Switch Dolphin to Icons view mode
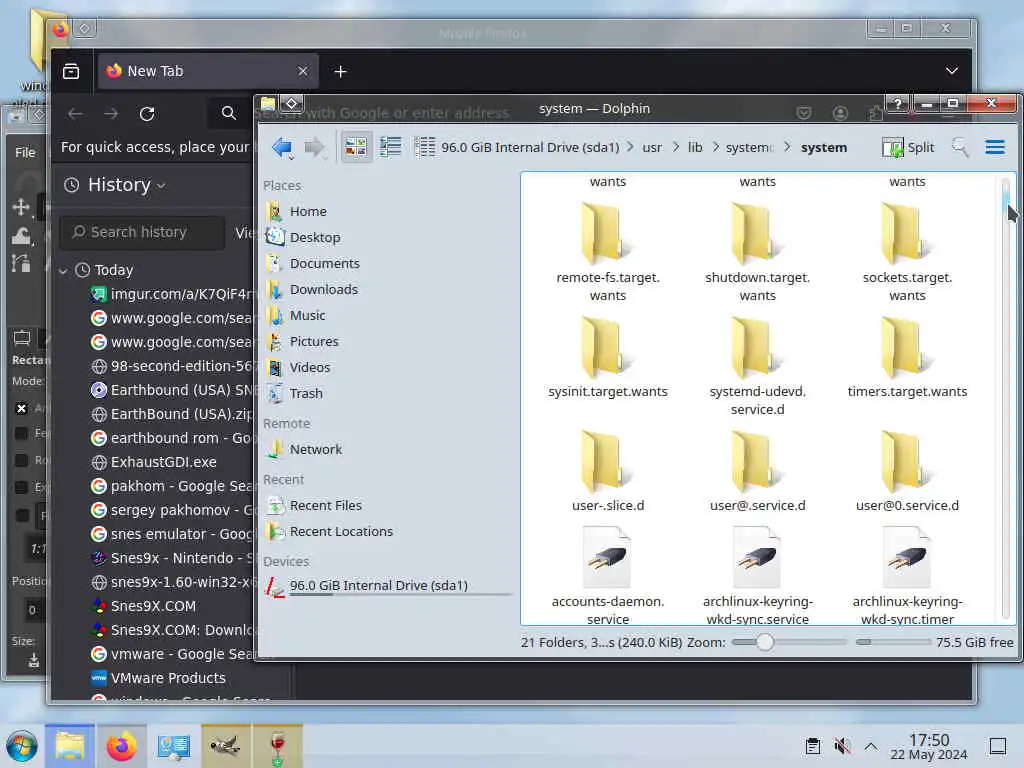Screen dimensions: 1024x768 tap(356, 147)
